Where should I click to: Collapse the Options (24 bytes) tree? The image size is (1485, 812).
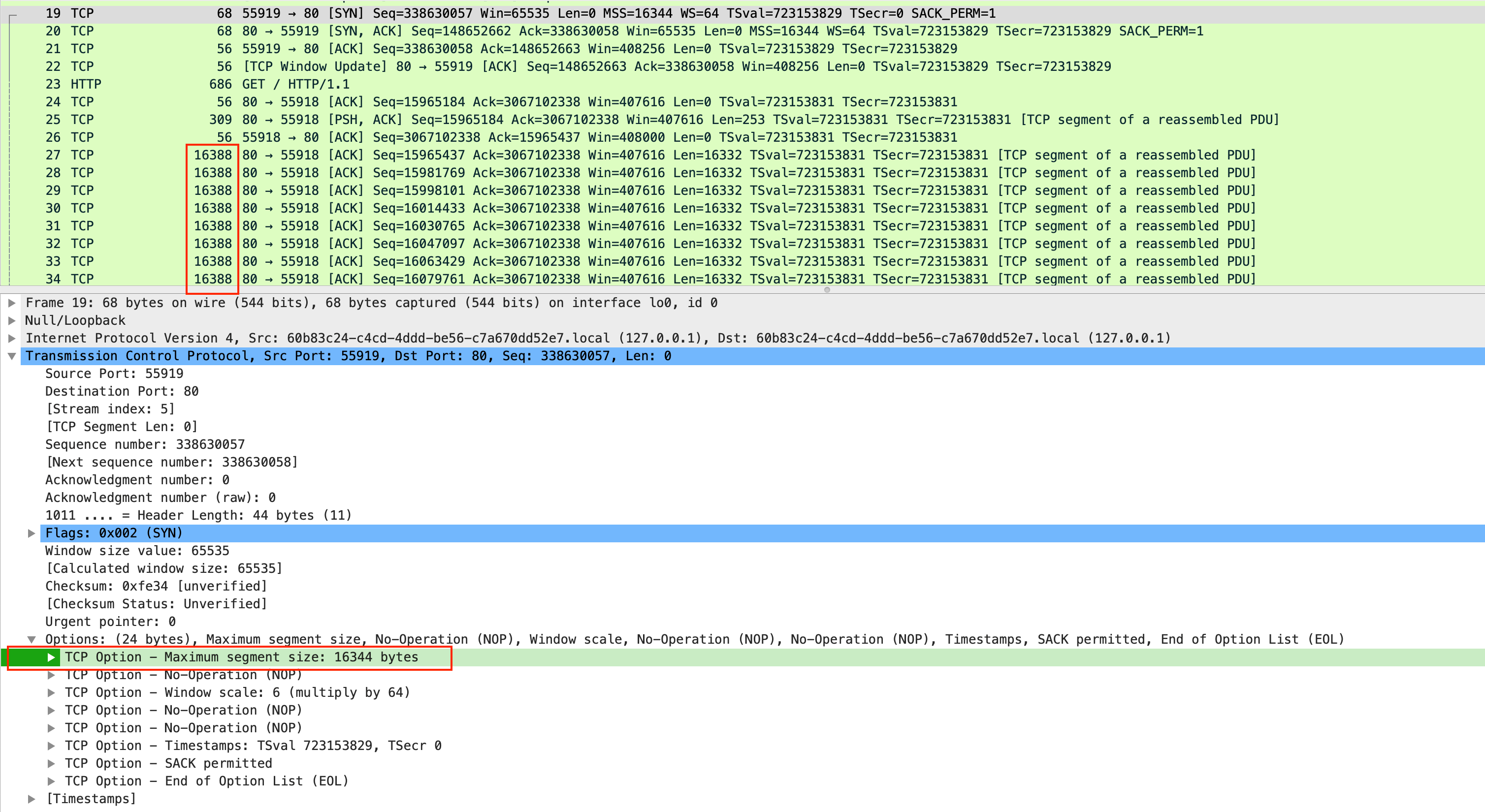coord(32,639)
